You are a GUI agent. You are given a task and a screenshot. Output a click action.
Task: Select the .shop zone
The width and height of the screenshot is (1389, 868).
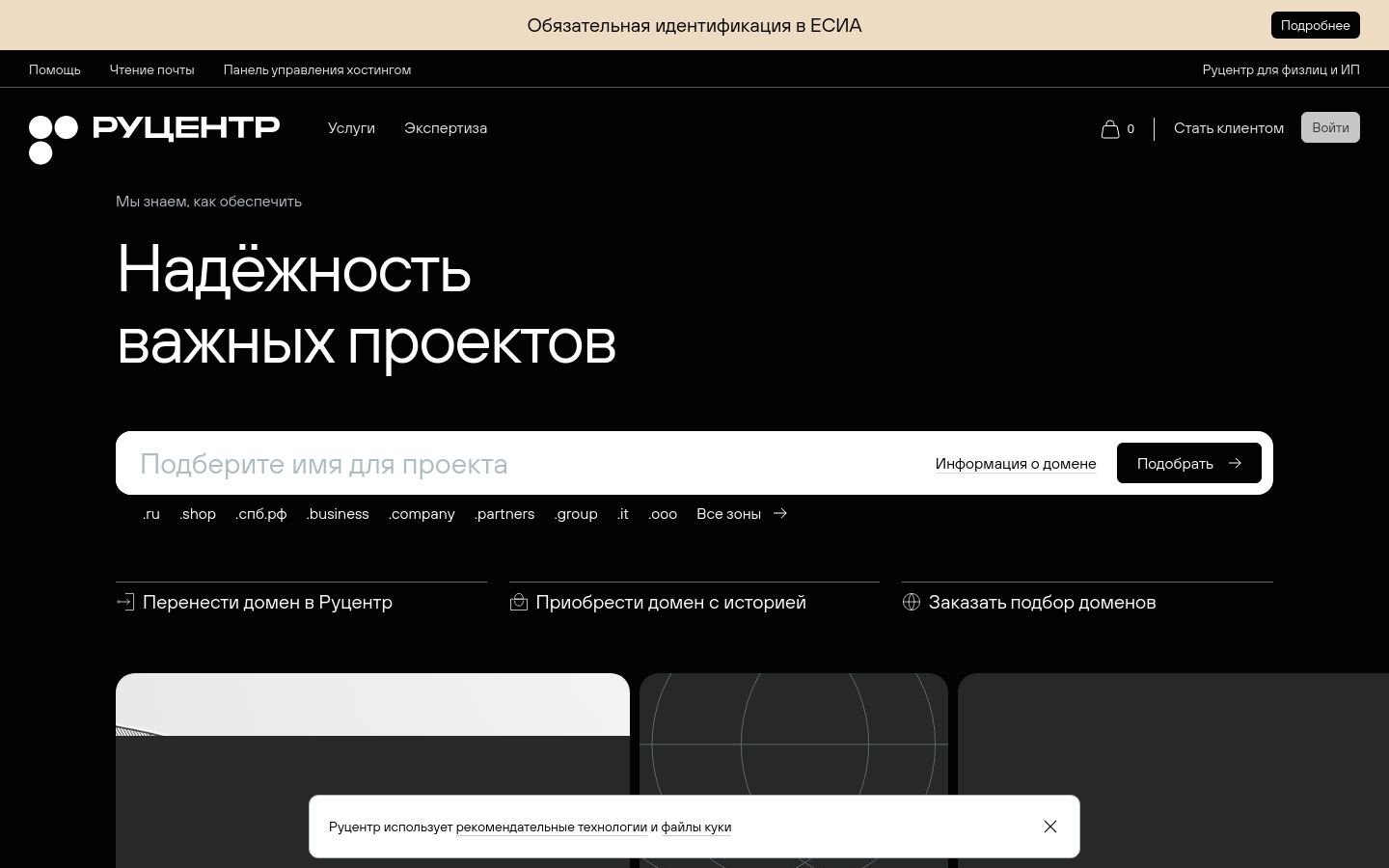[x=198, y=513]
